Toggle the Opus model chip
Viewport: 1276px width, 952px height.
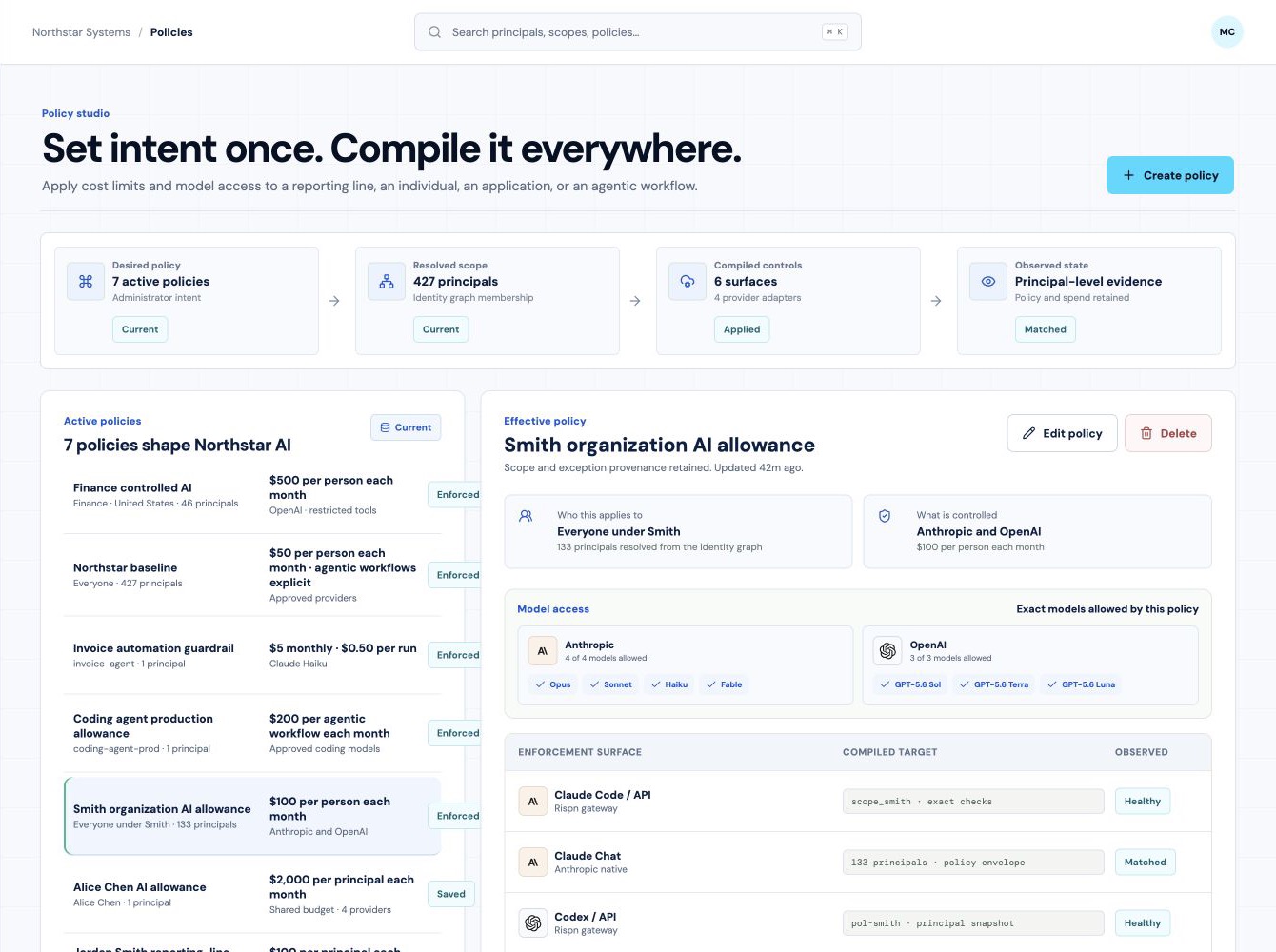553,684
